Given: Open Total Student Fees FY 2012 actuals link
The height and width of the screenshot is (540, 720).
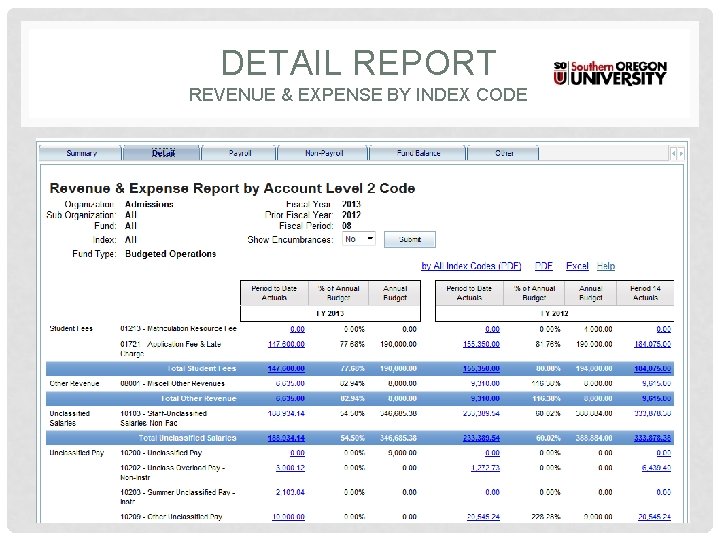Looking at the screenshot, I should [481, 368].
